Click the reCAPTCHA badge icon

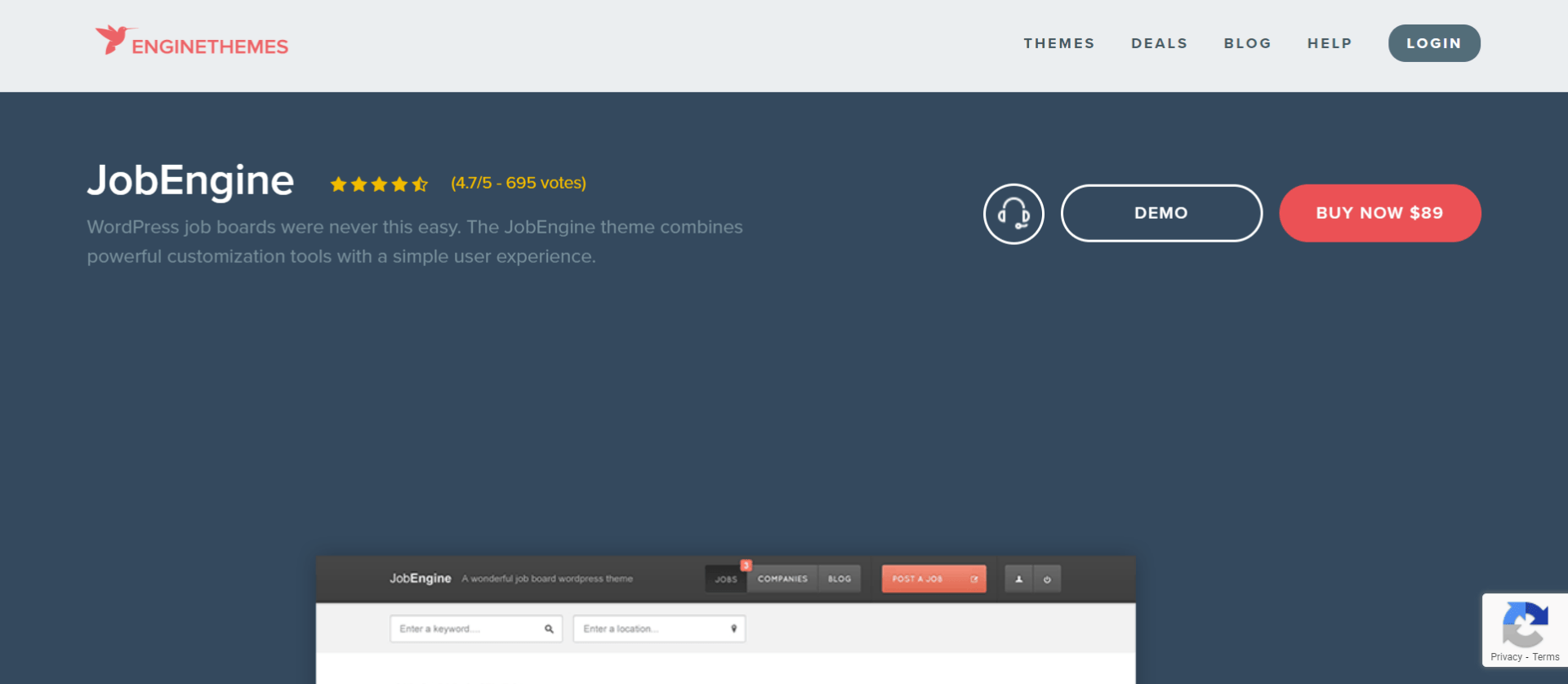click(x=1525, y=624)
